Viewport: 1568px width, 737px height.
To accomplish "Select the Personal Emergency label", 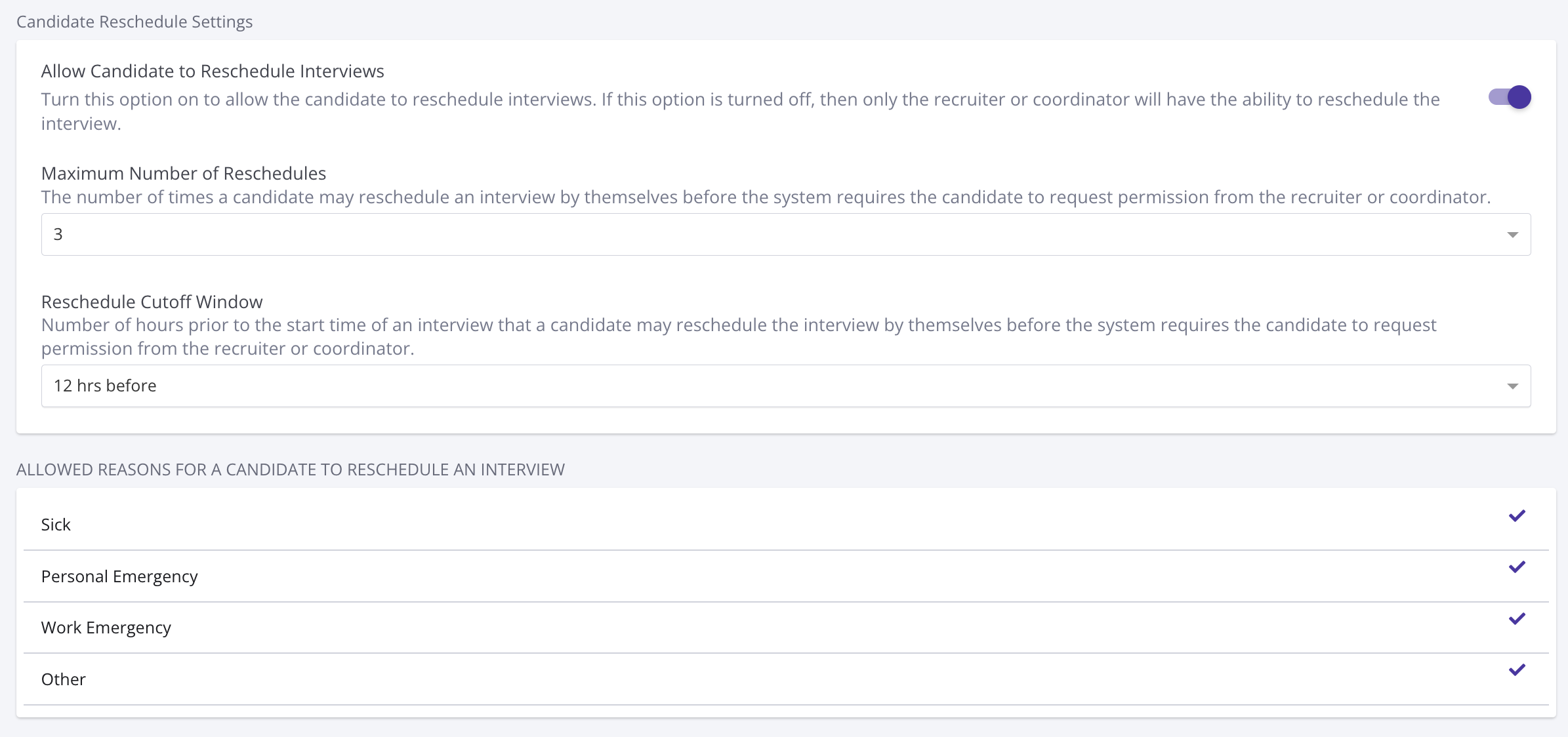I will click(119, 576).
